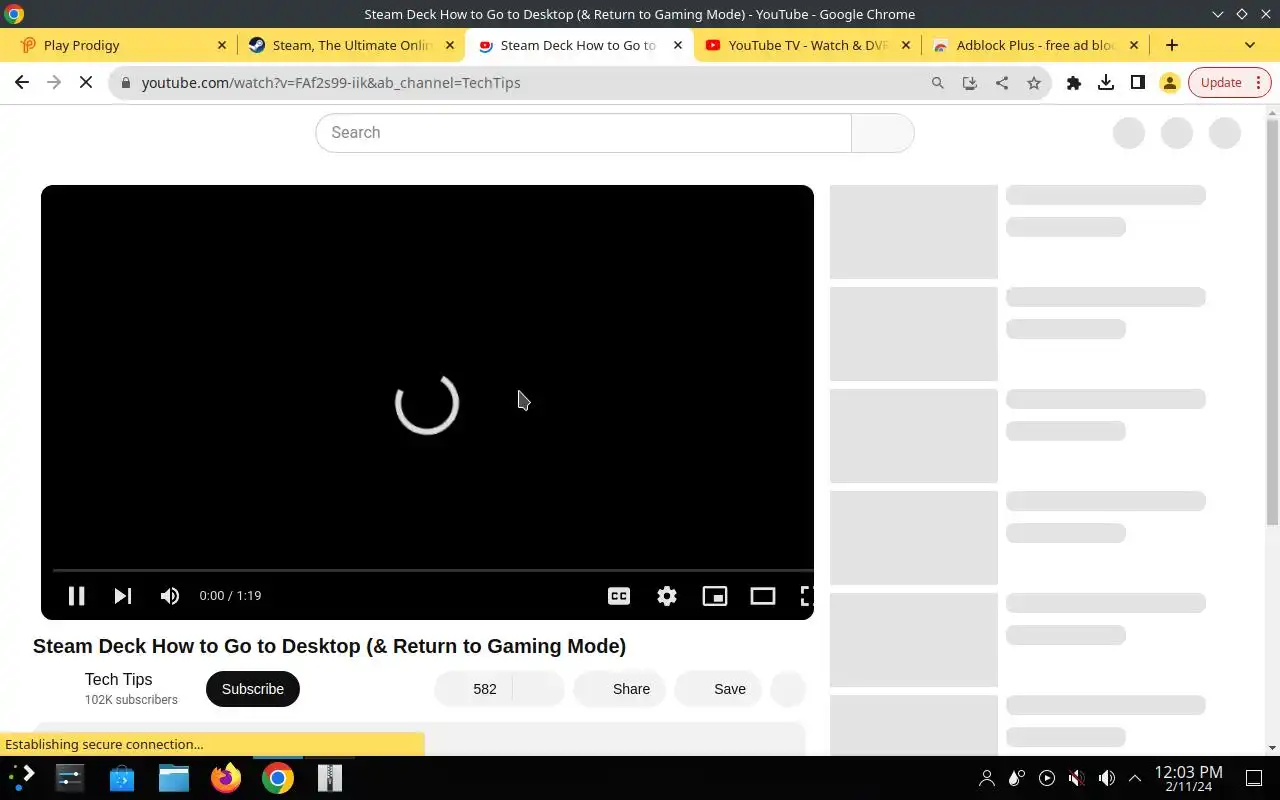Switch to the YouTube TV tab
1280x800 pixels.
[x=808, y=45]
